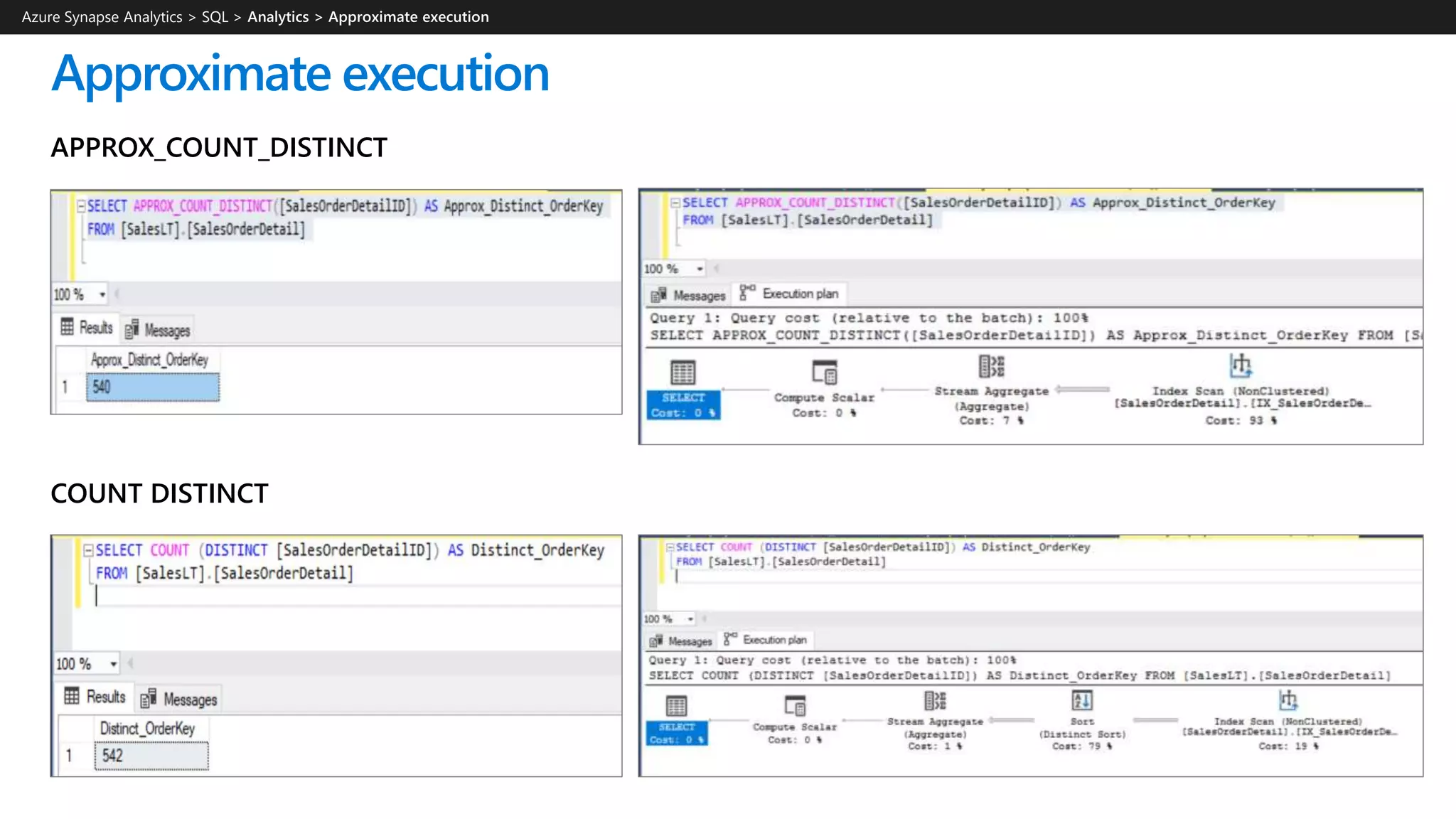Click the FROM line in bottom-left query editor
The image size is (1456, 819).
pos(225,574)
